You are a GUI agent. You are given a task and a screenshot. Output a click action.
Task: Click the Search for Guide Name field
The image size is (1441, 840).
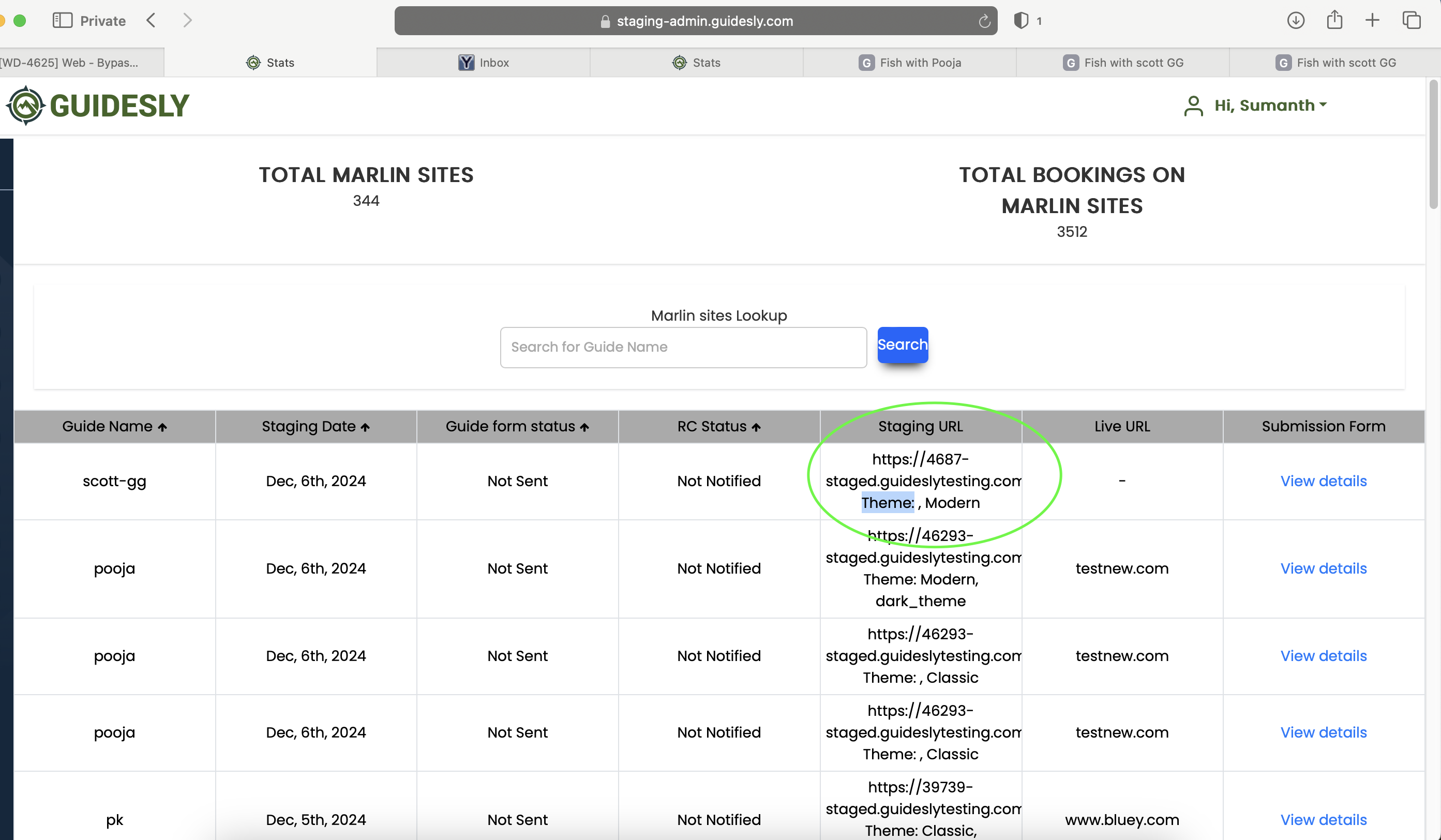click(x=683, y=347)
